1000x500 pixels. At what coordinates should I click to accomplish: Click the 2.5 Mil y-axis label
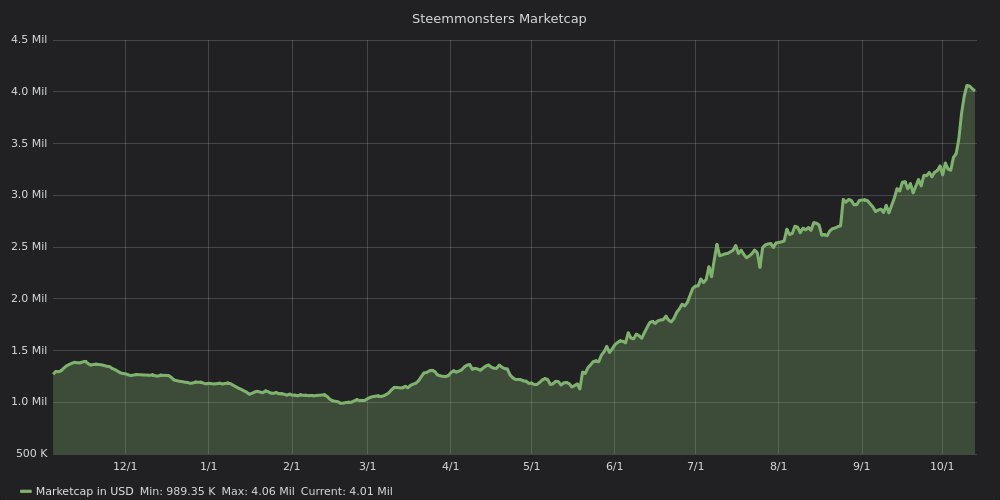pyautogui.click(x=29, y=246)
